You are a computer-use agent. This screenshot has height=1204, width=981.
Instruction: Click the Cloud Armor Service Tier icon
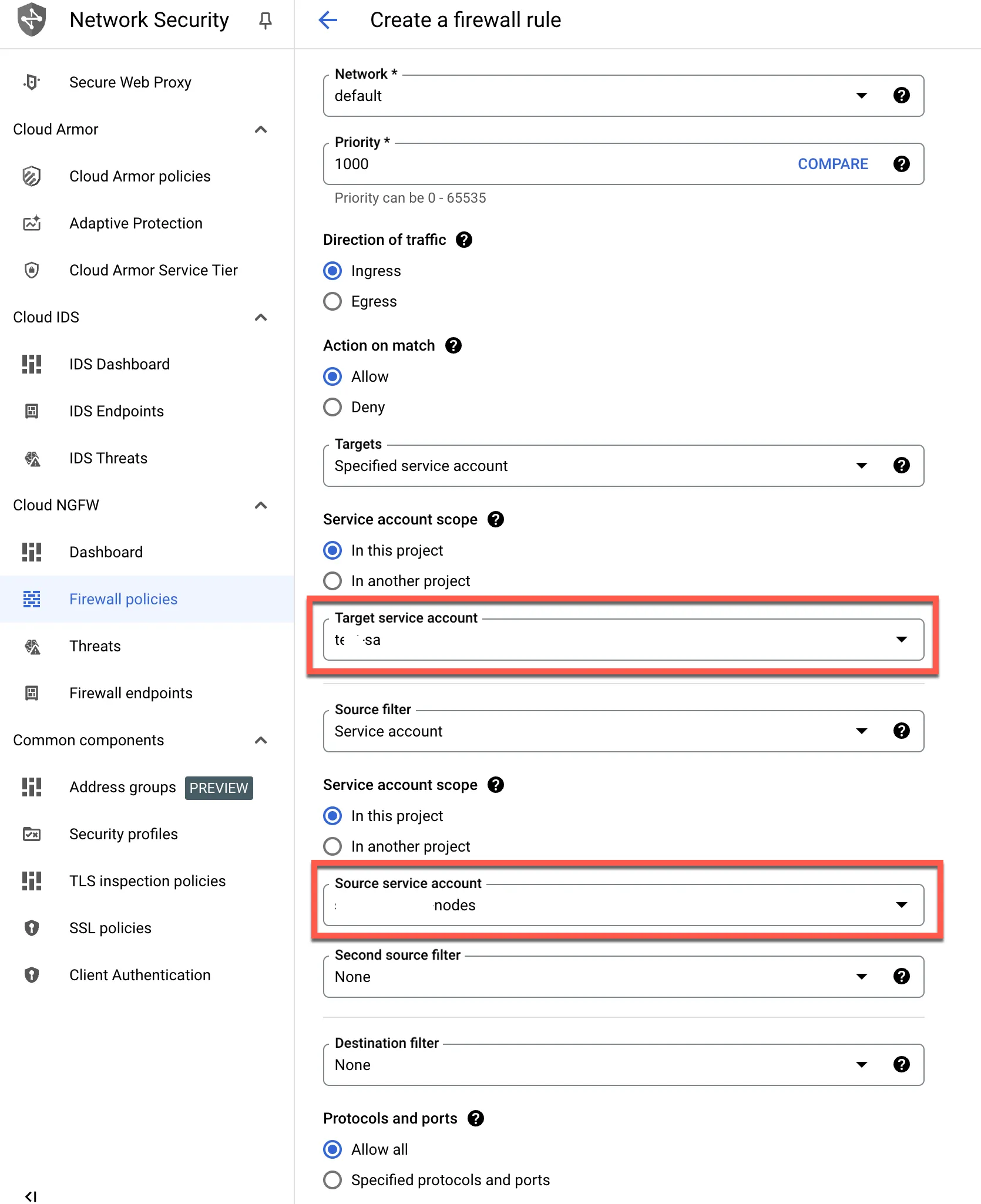(32, 270)
